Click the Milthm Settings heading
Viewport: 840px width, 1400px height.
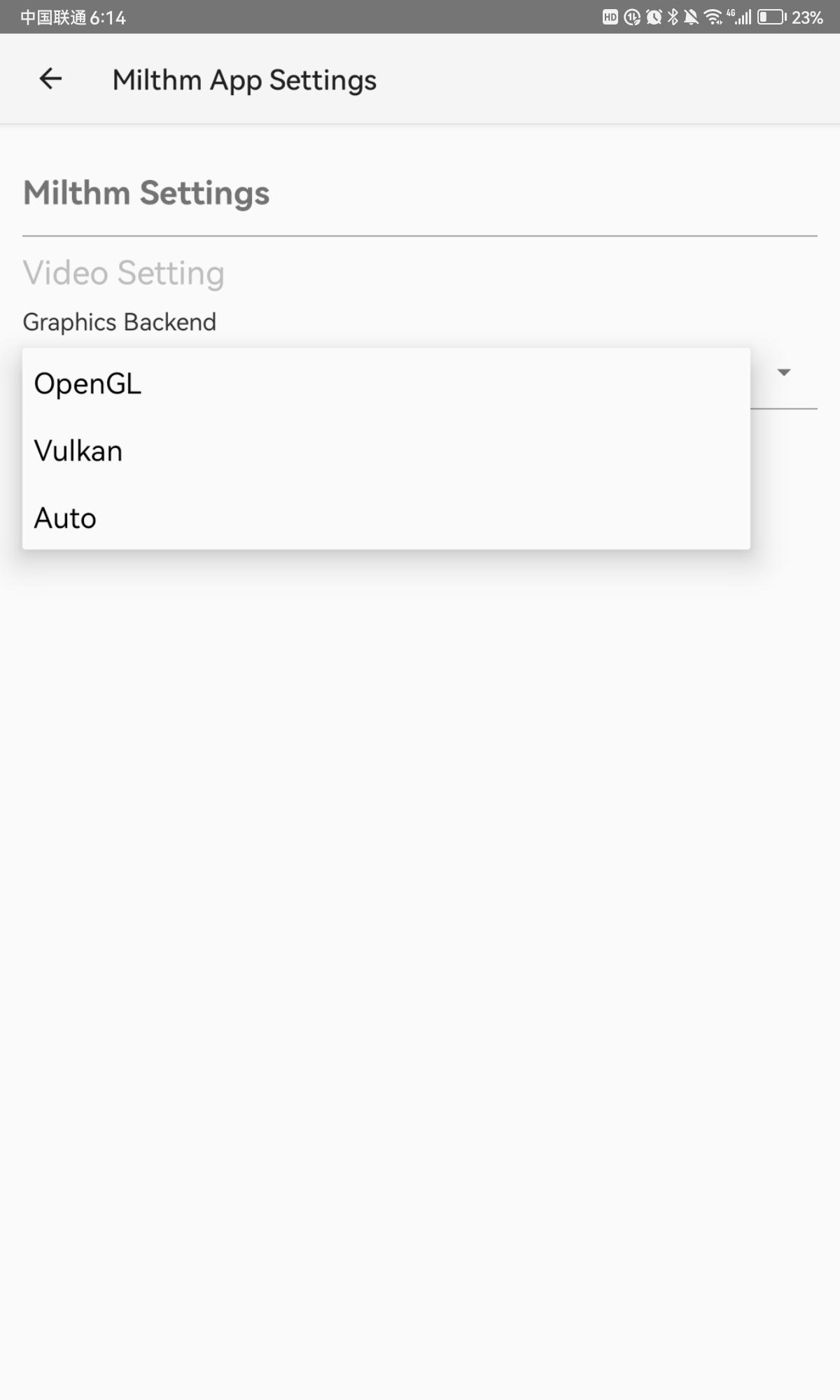[x=146, y=193]
